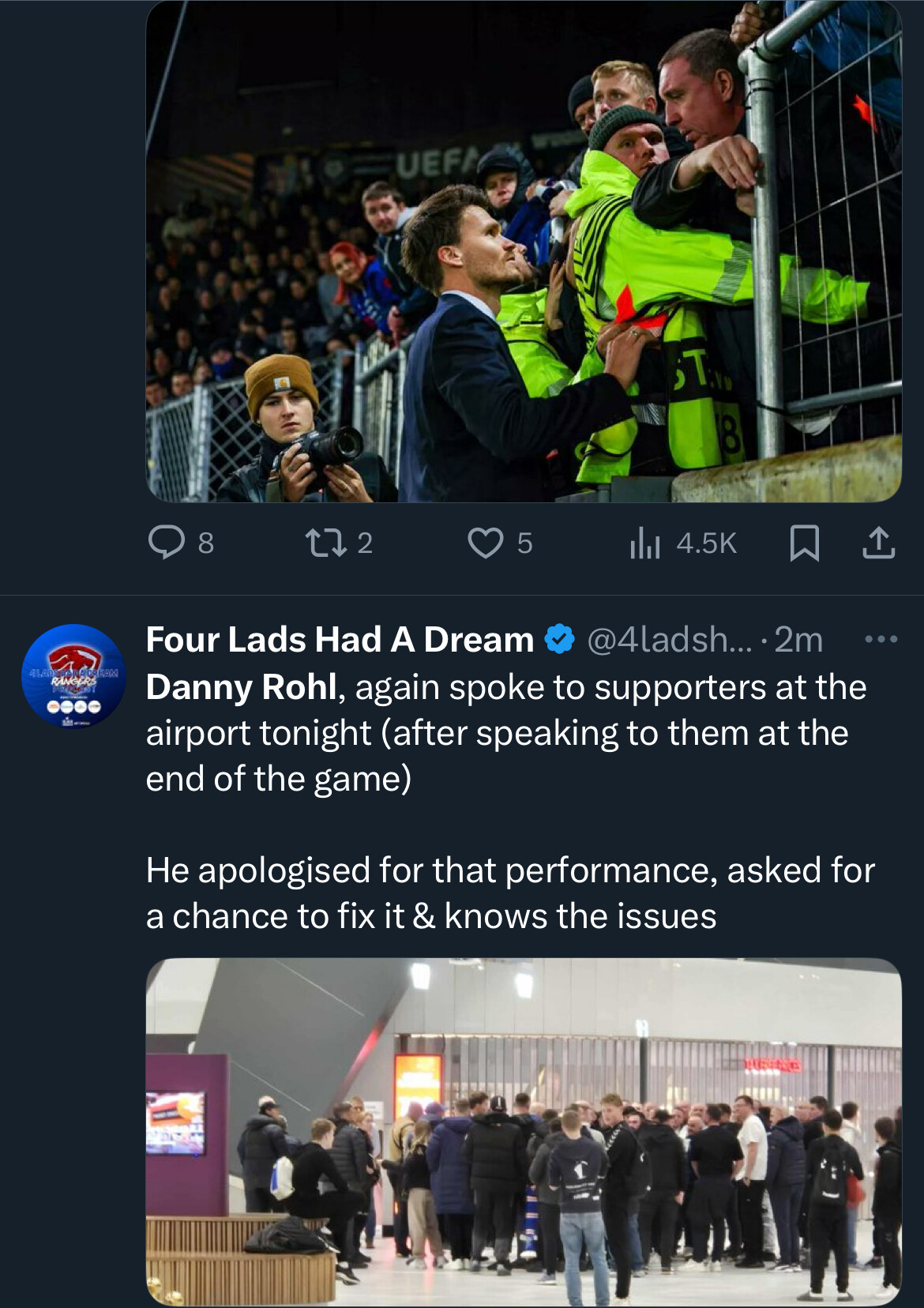Tap the 4.5K views count

pos(706,543)
